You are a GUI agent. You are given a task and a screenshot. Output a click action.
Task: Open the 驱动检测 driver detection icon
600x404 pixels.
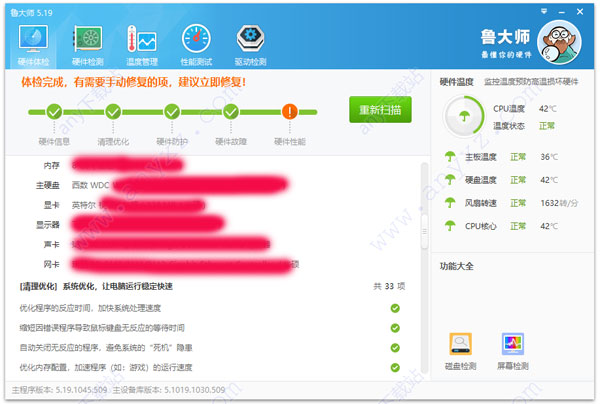[250, 43]
